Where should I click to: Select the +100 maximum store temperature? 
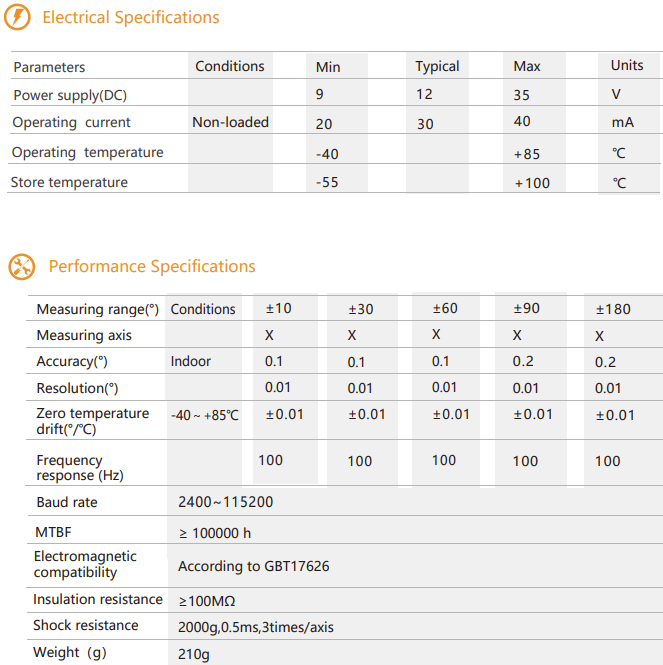tap(532, 183)
